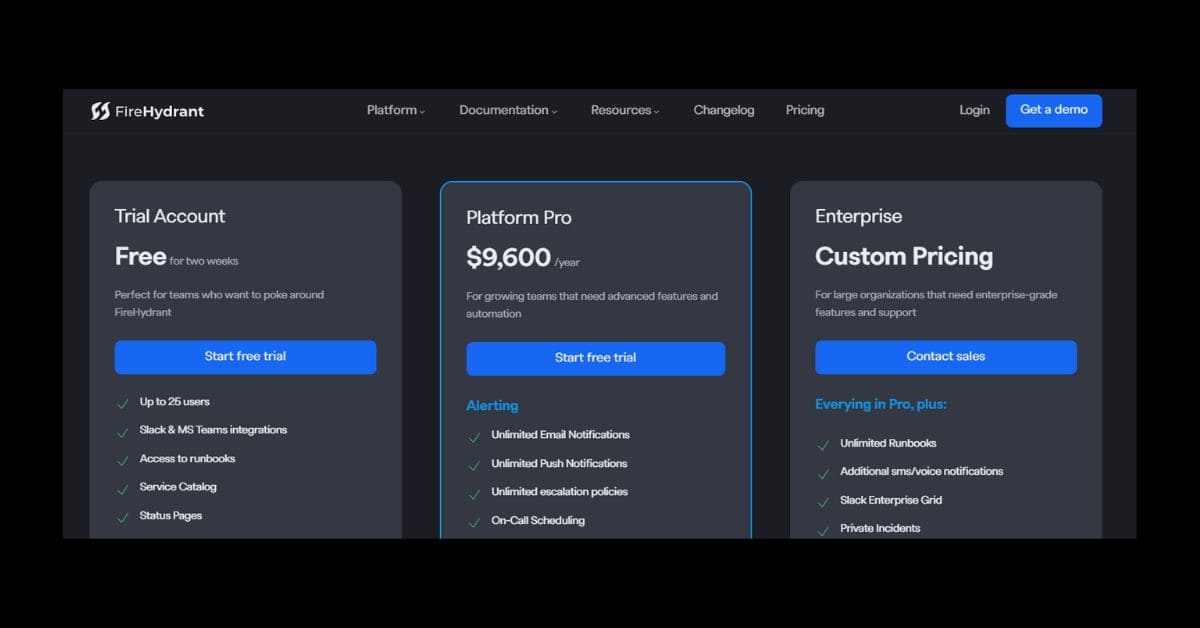Image resolution: width=1200 pixels, height=628 pixels.
Task: Click the Private Incidents text
Action: coord(880,528)
